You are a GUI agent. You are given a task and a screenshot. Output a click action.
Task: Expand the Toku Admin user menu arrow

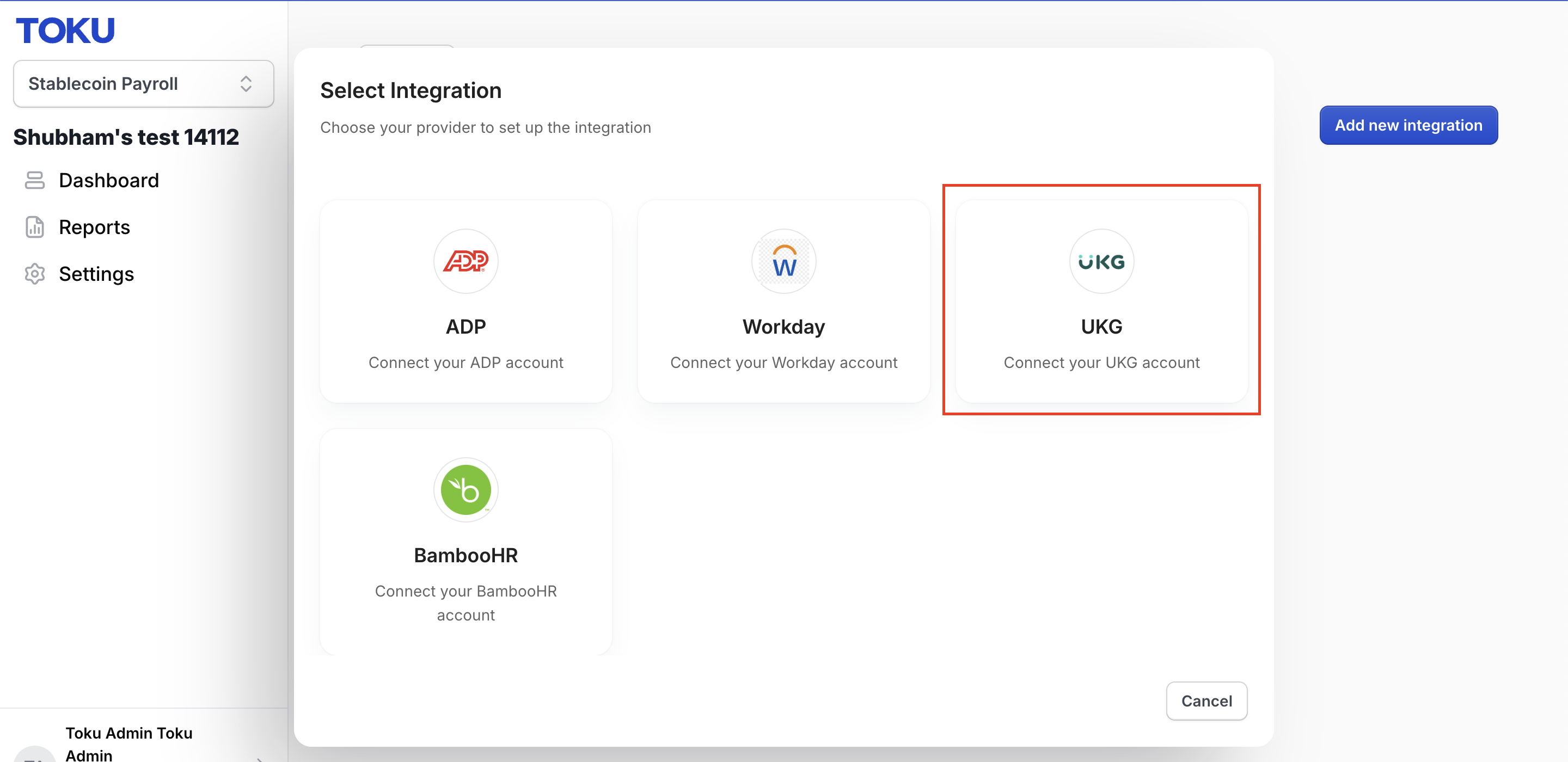click(x=261, y=757)
